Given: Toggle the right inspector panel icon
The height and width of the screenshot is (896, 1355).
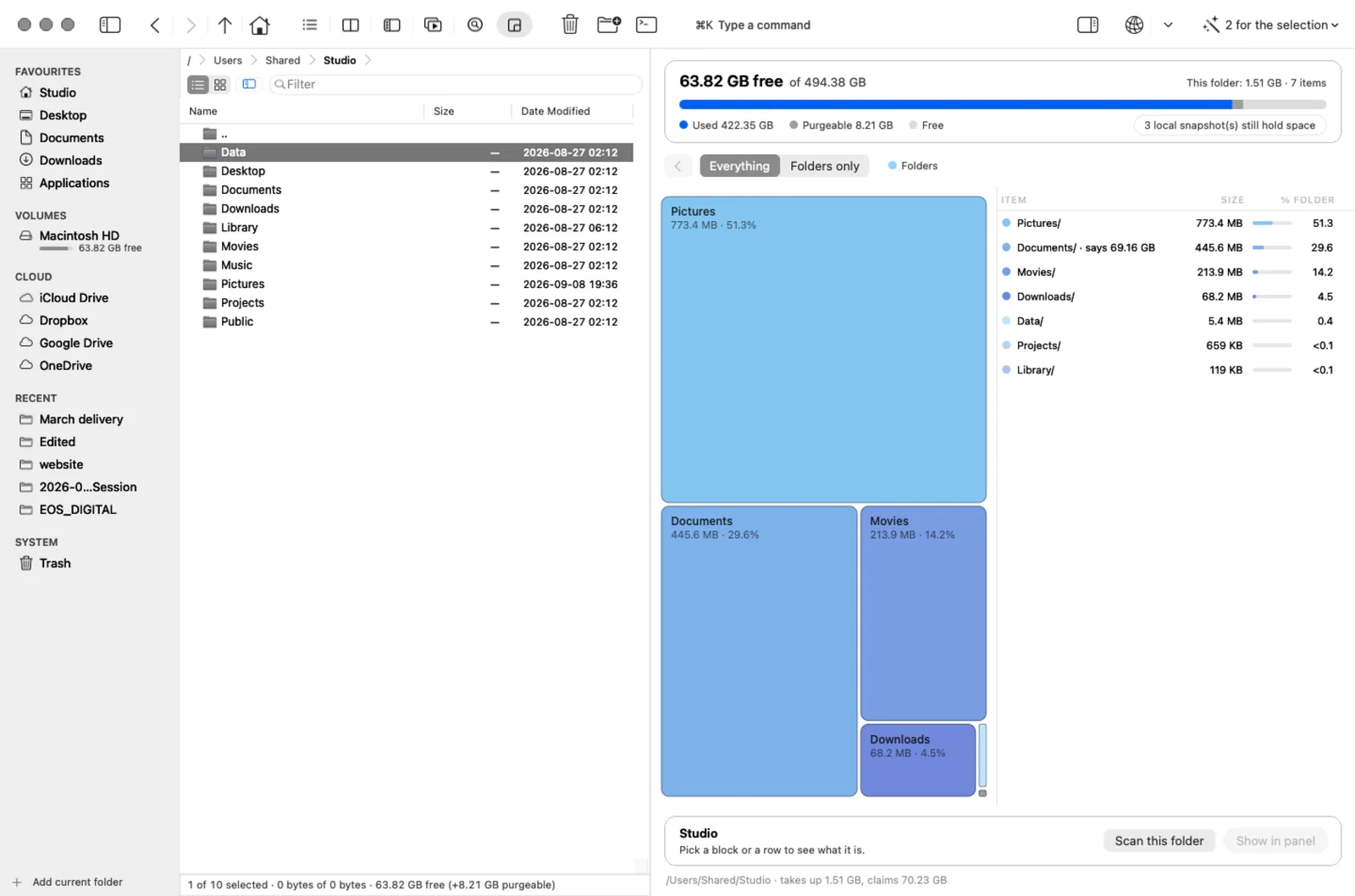Looking at the screenshot, I should pos(1087,25).
